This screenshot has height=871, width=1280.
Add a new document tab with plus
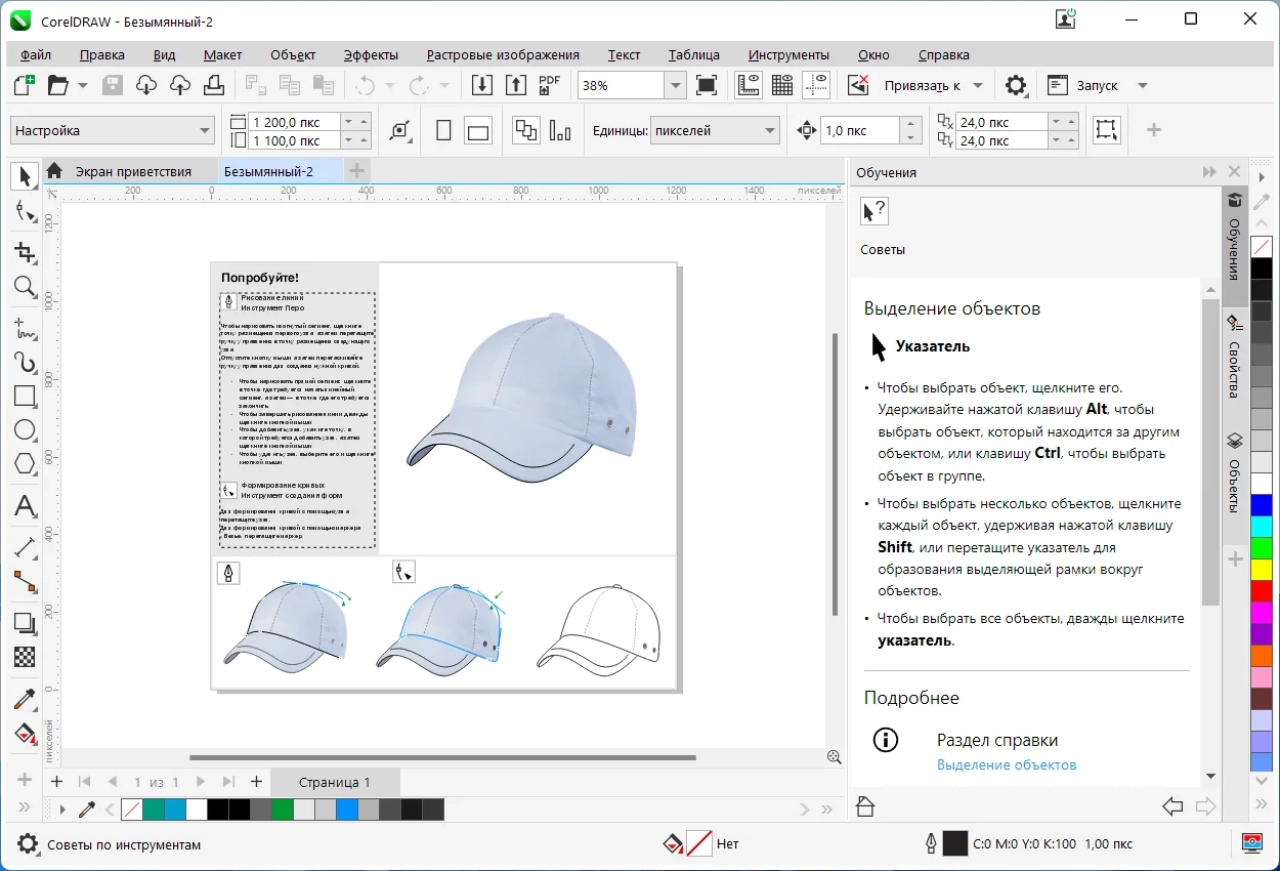point(356,171)
